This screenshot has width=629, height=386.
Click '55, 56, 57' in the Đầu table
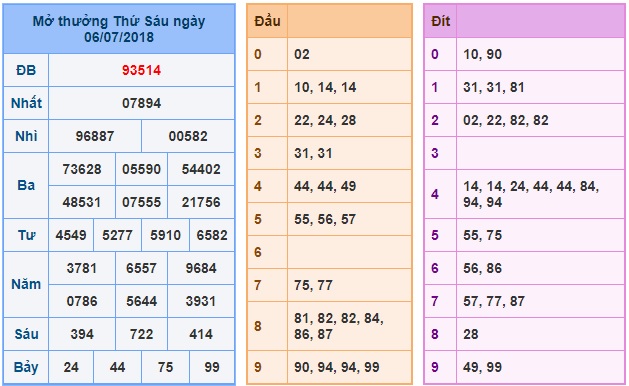pyautogui.click(x=325, y=219)
